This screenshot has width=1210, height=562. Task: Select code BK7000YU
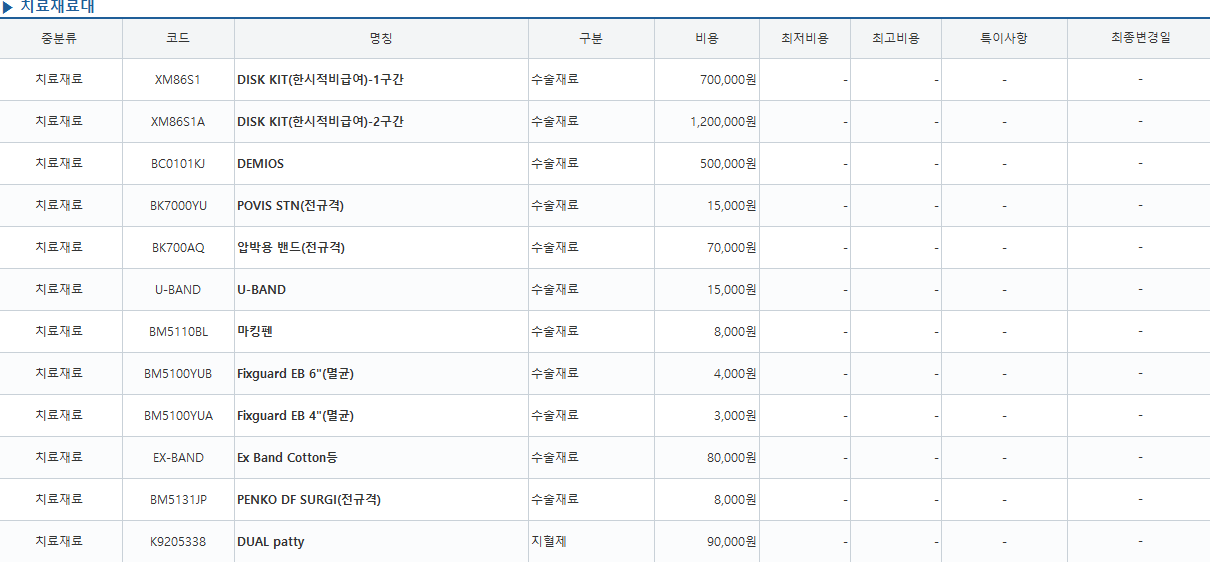pyautogui.click(x=178, y=206)
